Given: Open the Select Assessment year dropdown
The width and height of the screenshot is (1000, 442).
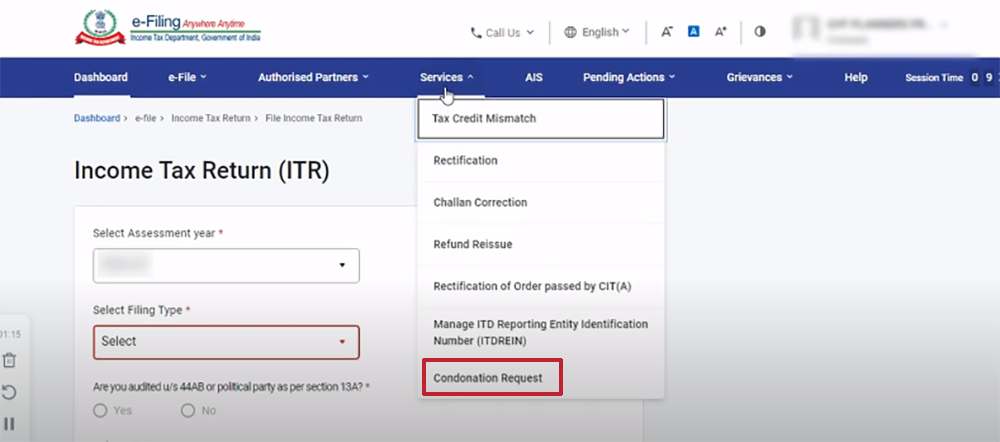Looking at the screenshot, I should tap(226, 266).
